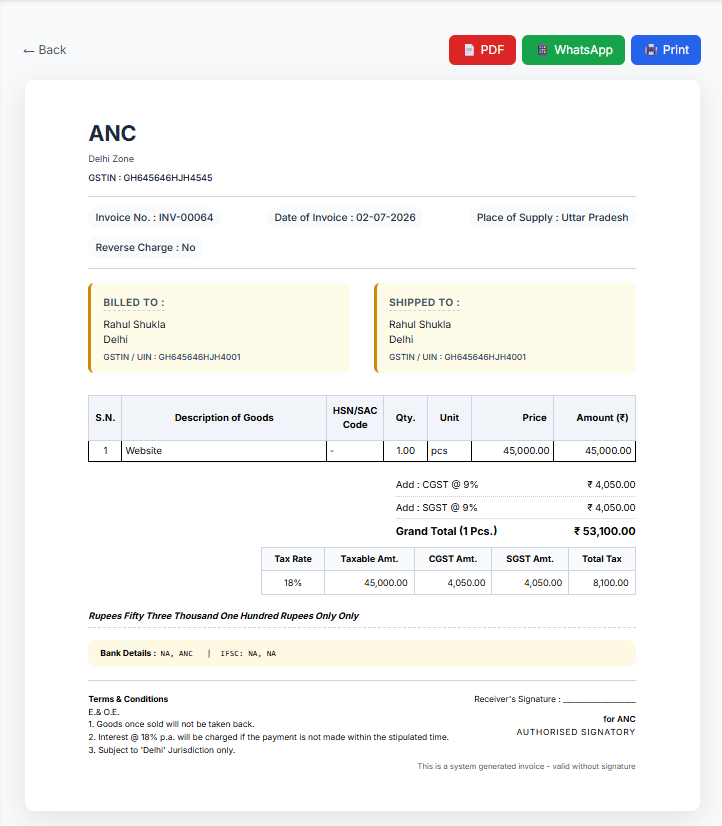Click the SGST Amt. column header
Image resolution: width=722 pixels, height=826 pixels.
530,559
